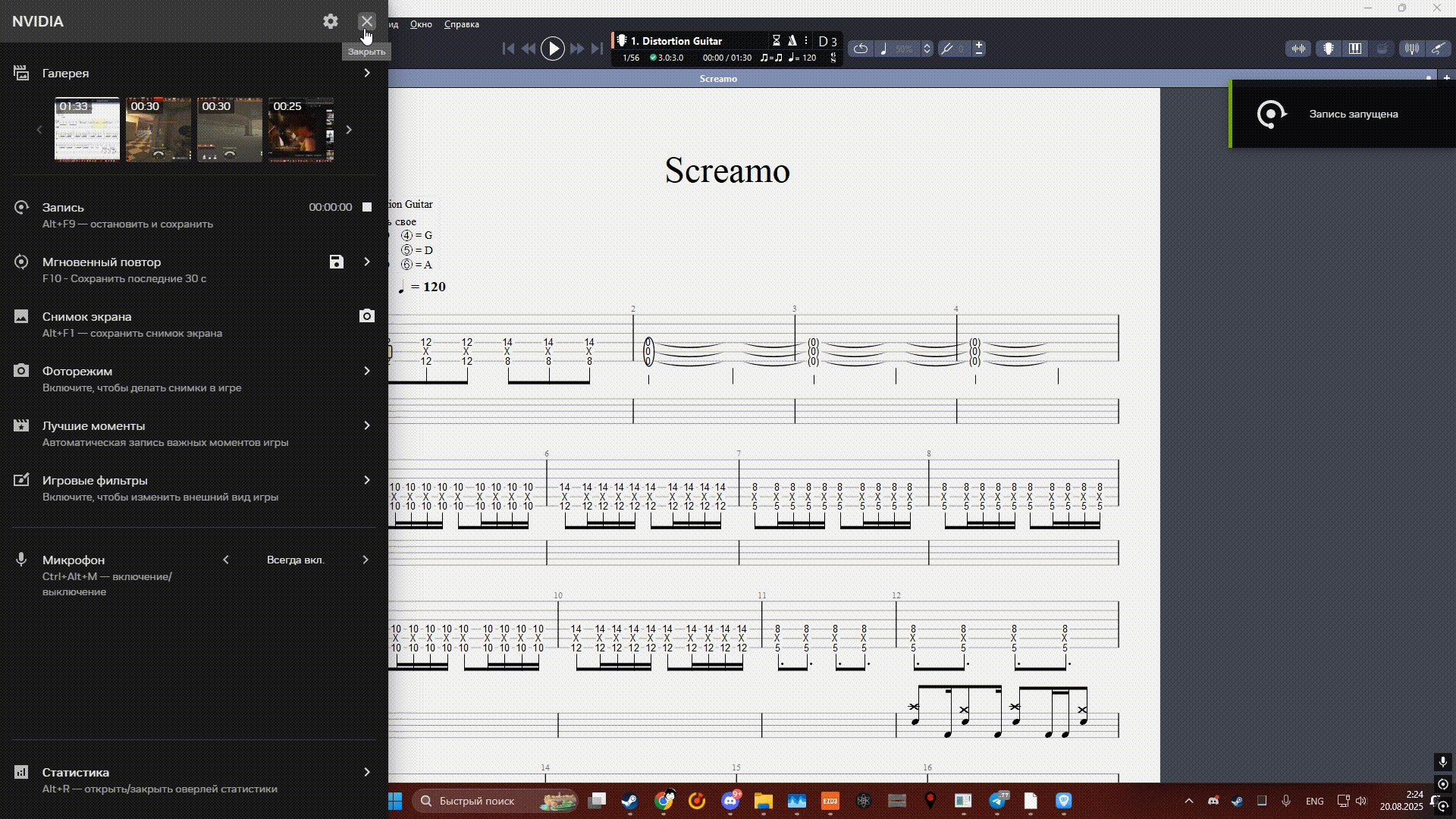Open the fretboard view with the guitar icon
The width and height of the screenshot is (1456, 819).
[x=1328, y=49]
